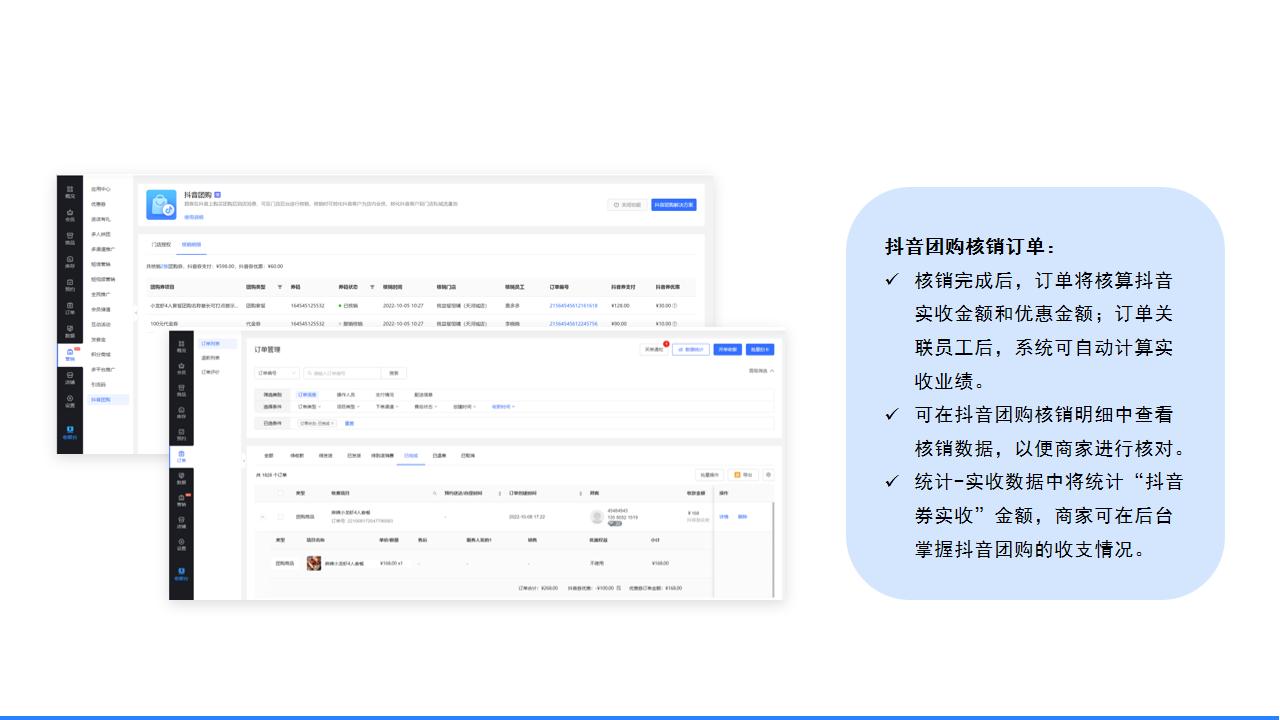Collapse the 简易筛选 filter panel
This screenshot has width=1280, height=720.
tap(760, 370)
